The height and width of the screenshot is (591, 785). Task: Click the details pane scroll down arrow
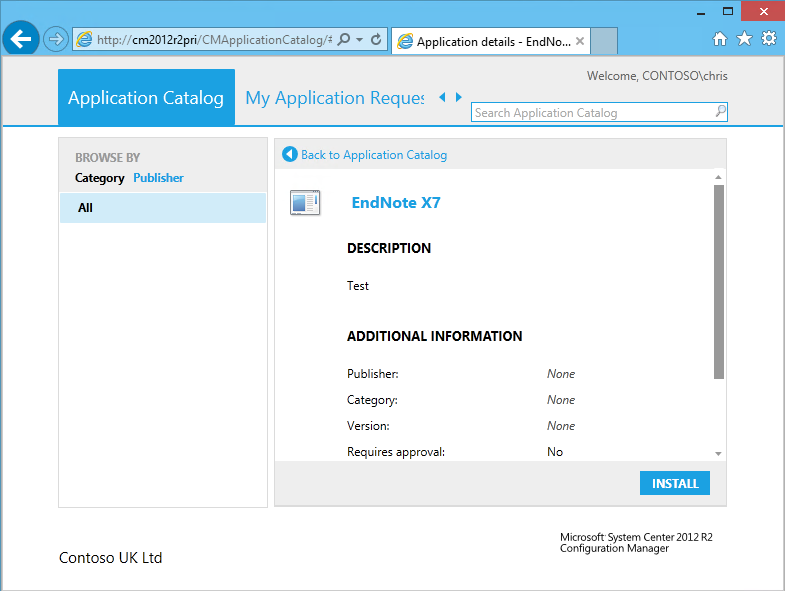(718, 453)
